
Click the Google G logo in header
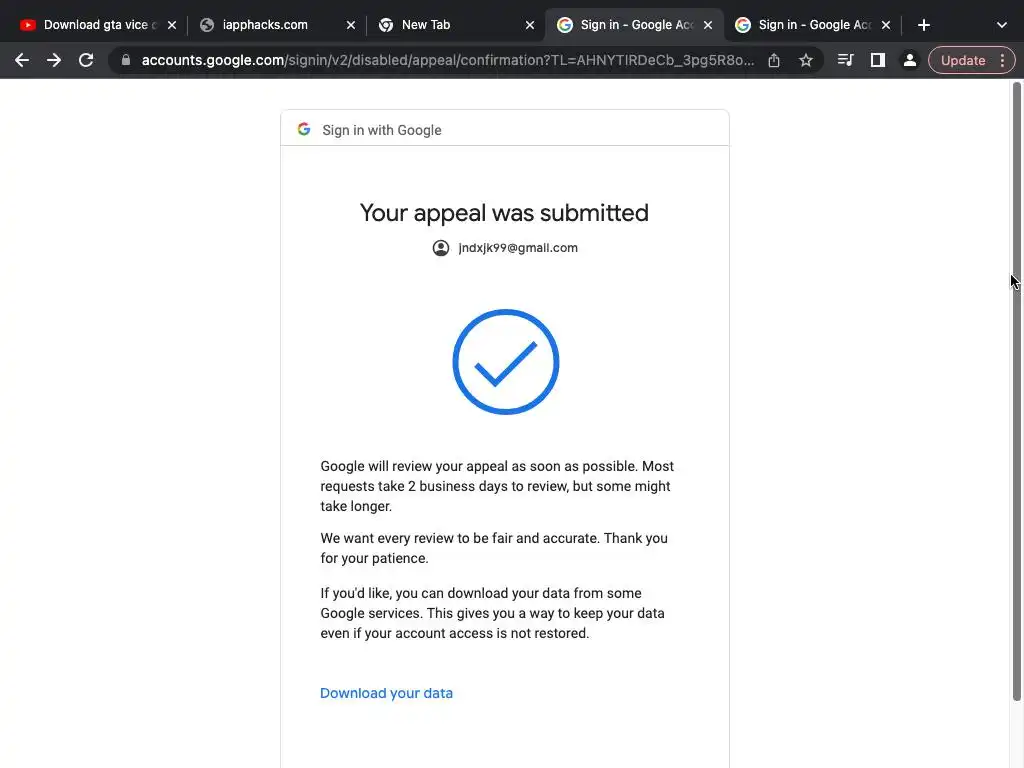coord(304,129)
